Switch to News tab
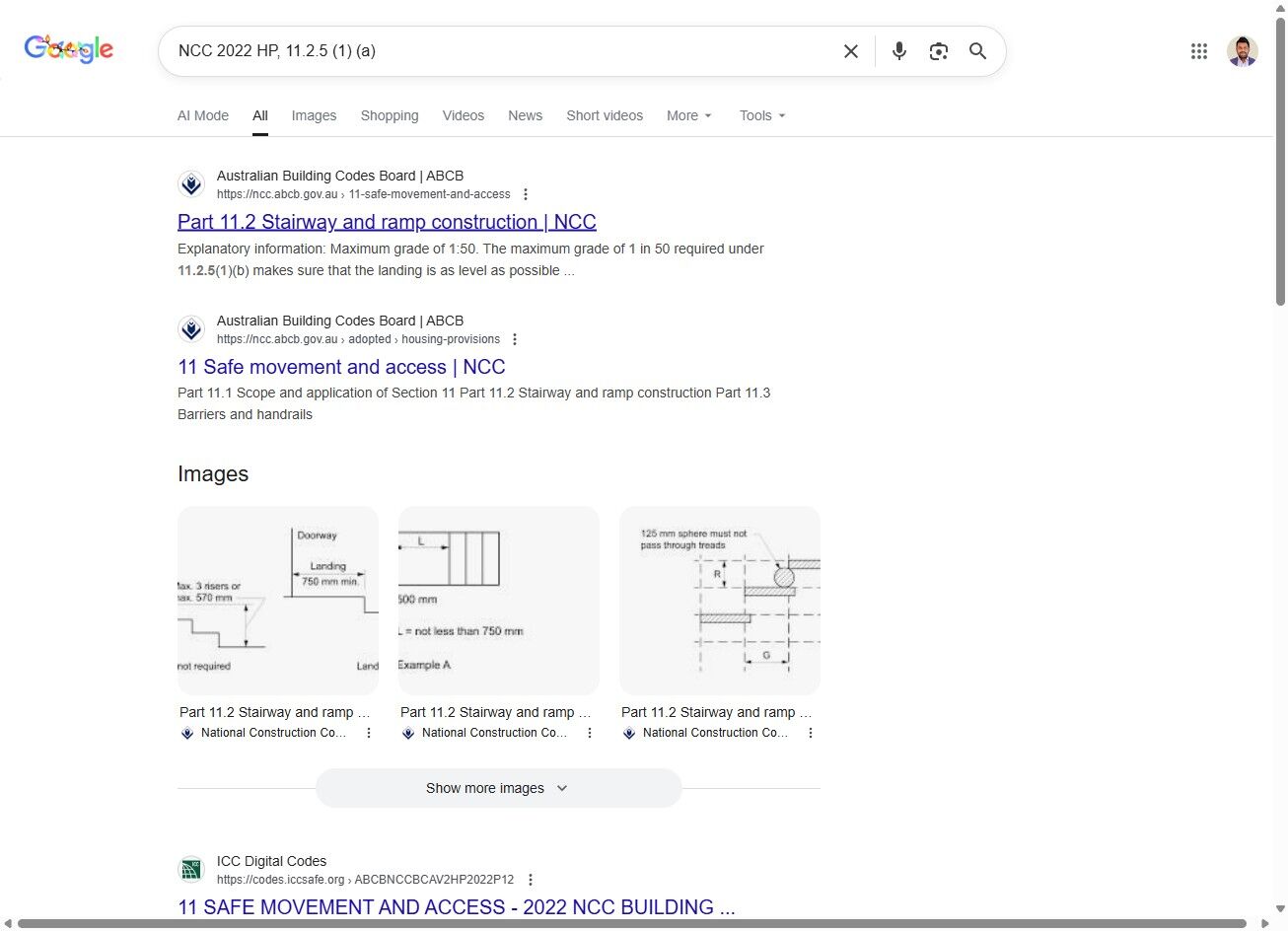Viewport: 1288px width, 931px height. (526, 115)
